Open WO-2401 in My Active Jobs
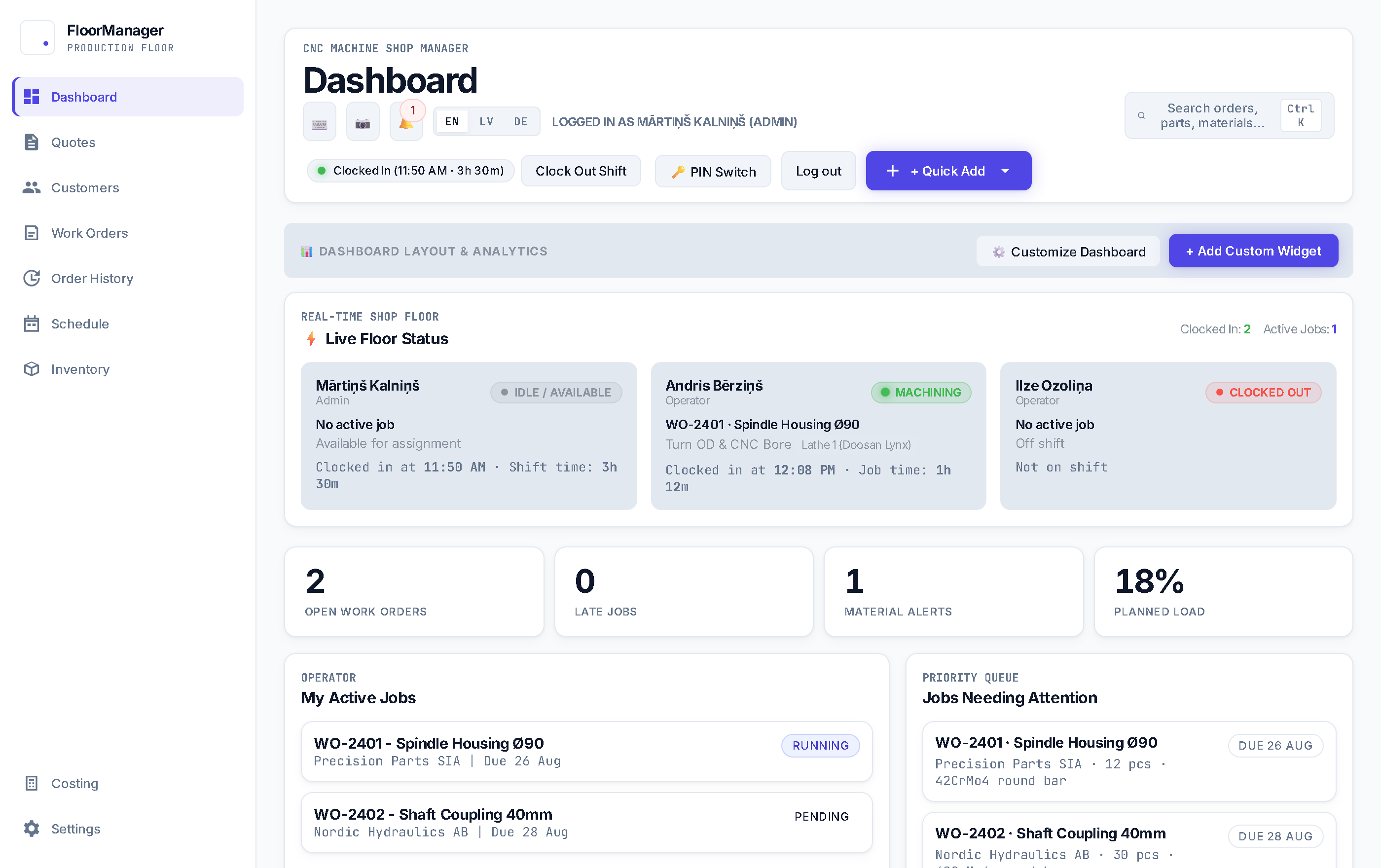 (587, 751)
